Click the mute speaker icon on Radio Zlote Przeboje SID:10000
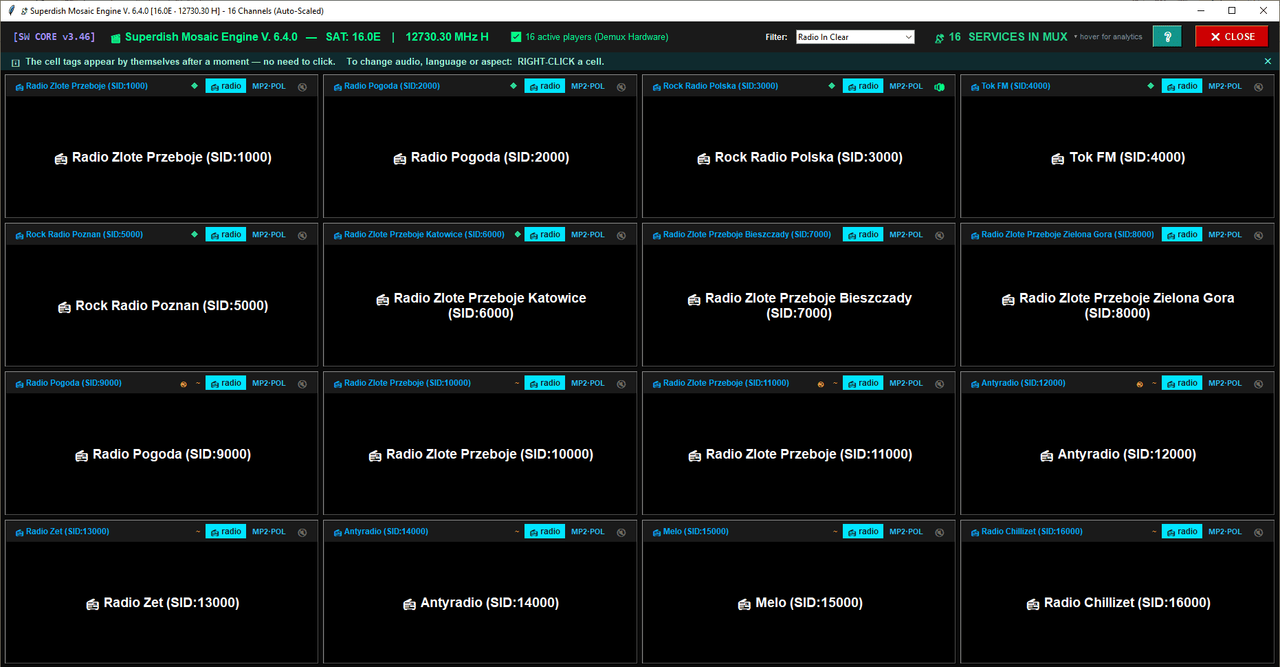Viewport: 1280px width, 667px height. (x=621, y=383)
